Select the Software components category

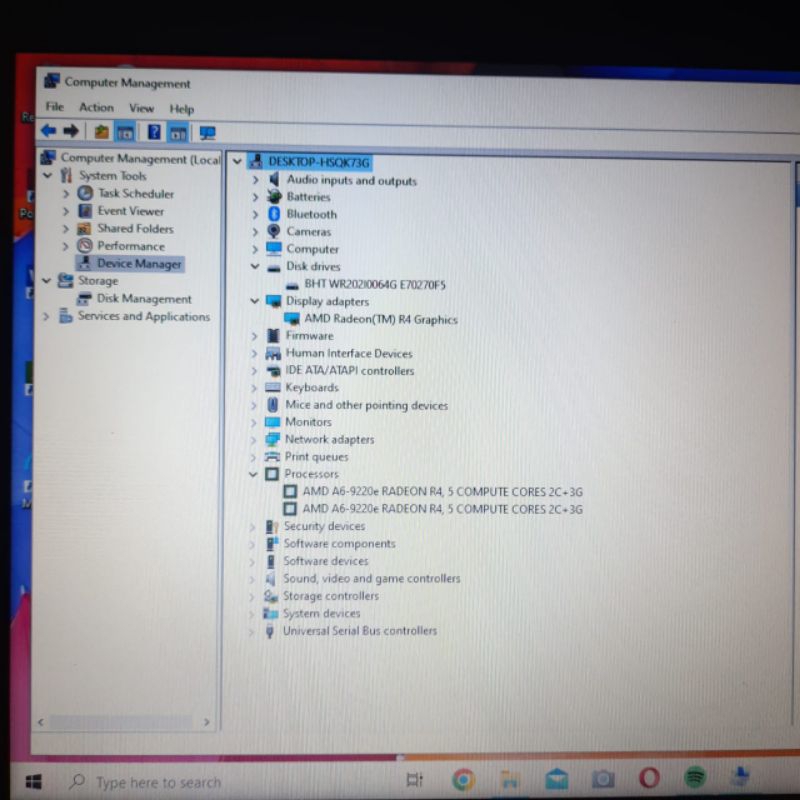339,544
